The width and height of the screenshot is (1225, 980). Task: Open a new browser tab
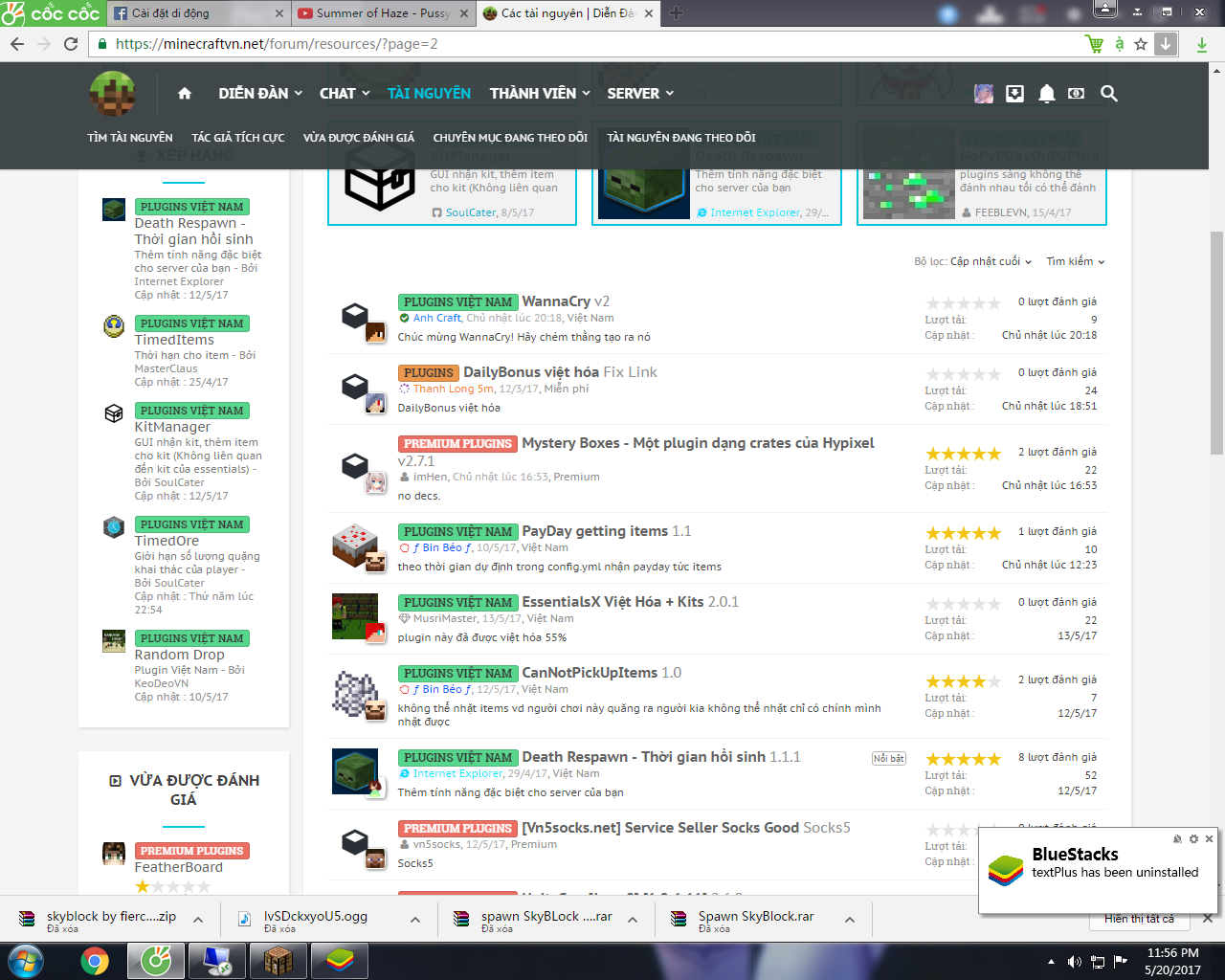676,13
